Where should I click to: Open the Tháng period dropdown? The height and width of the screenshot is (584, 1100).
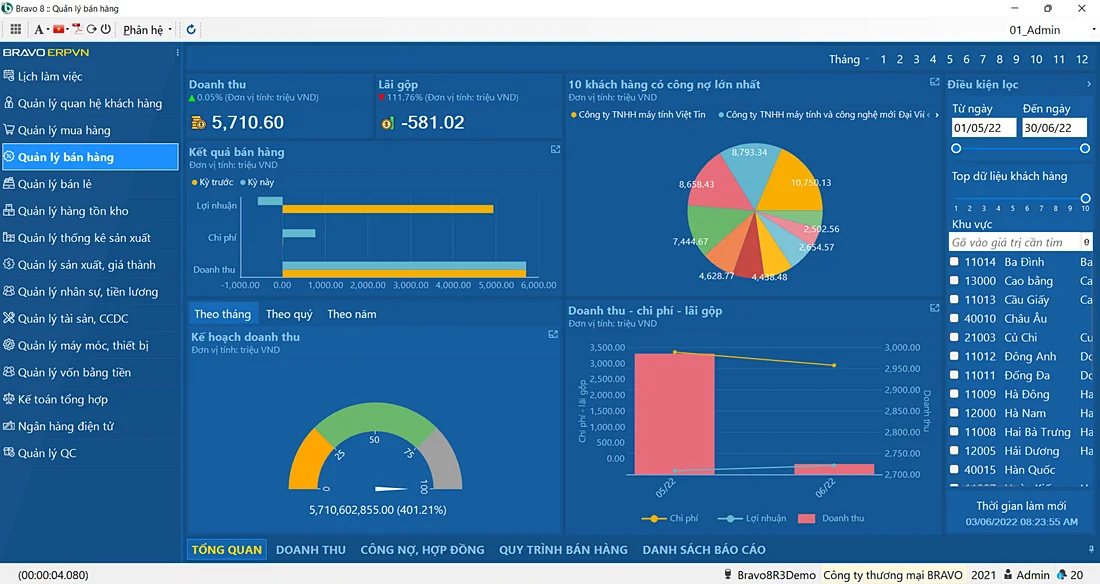(x=849, y=60)
